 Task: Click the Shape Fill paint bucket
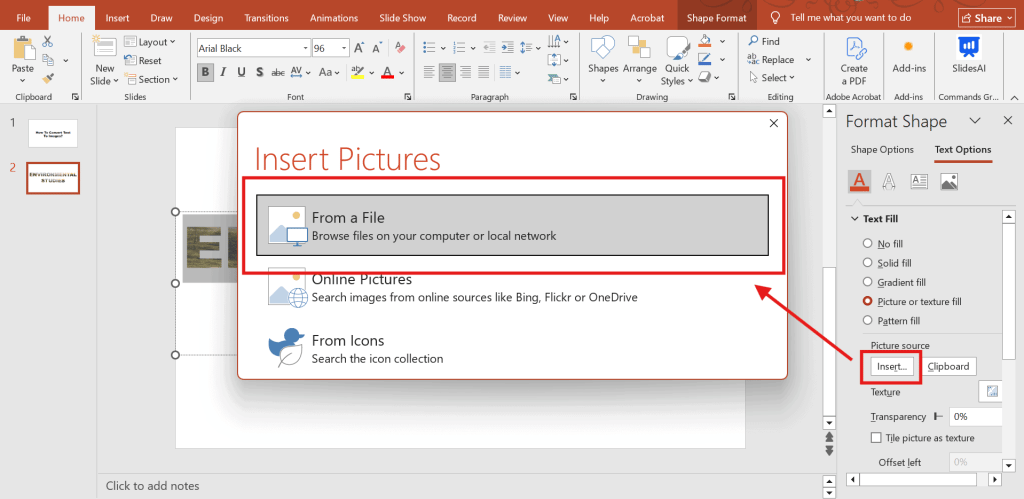(705, 41)
